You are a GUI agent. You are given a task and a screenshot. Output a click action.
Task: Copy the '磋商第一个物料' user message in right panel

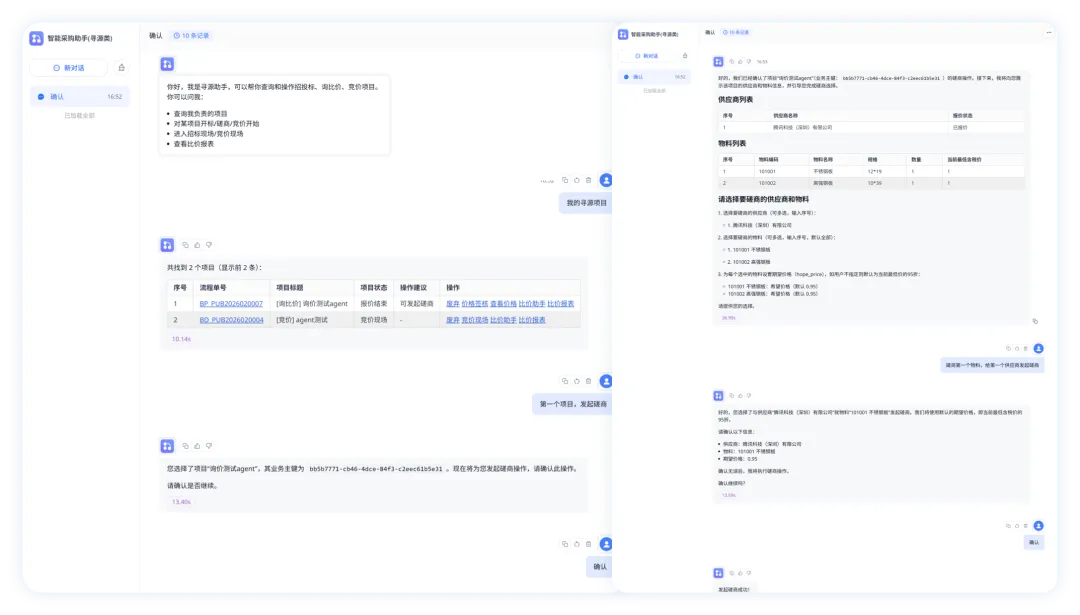[1008, 349]
